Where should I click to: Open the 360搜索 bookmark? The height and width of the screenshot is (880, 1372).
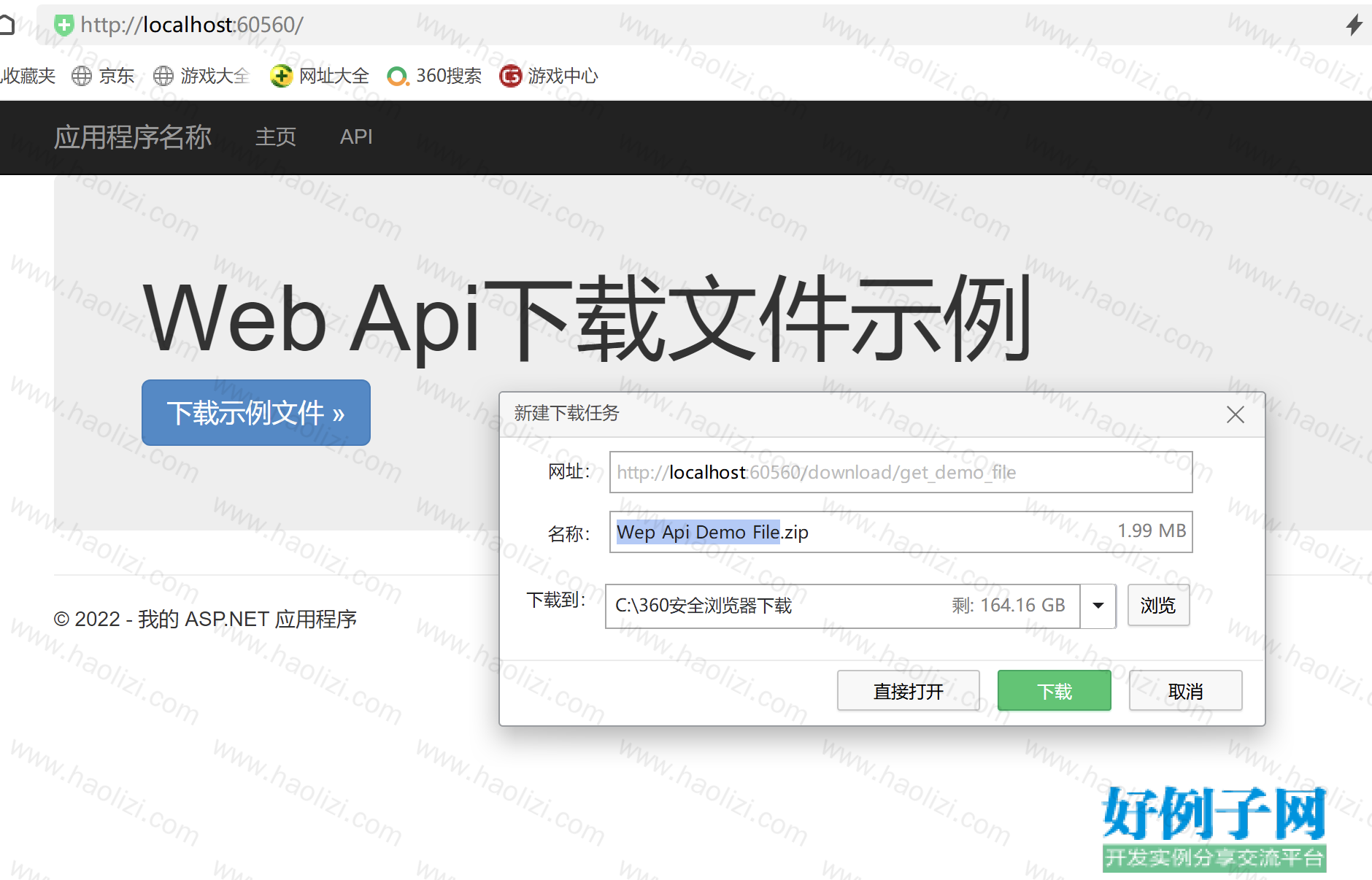434,76
